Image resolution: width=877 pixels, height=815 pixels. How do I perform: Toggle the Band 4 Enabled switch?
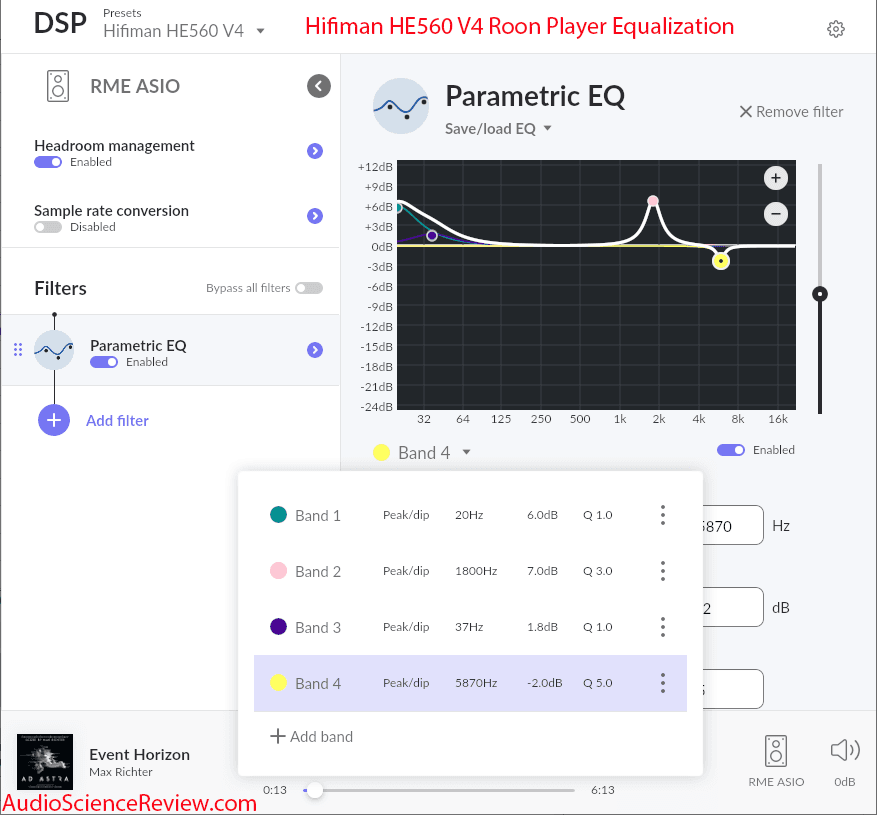[731, 450]
